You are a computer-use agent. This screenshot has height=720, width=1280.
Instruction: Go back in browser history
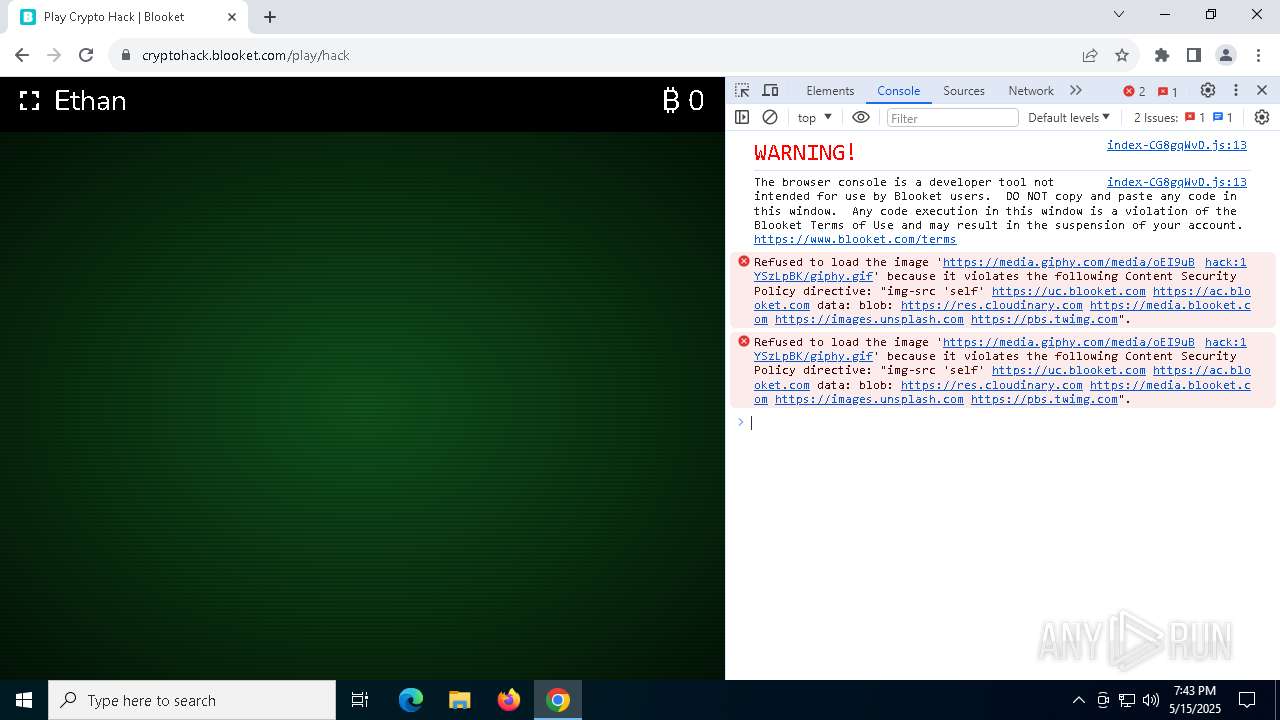[22, 55]
